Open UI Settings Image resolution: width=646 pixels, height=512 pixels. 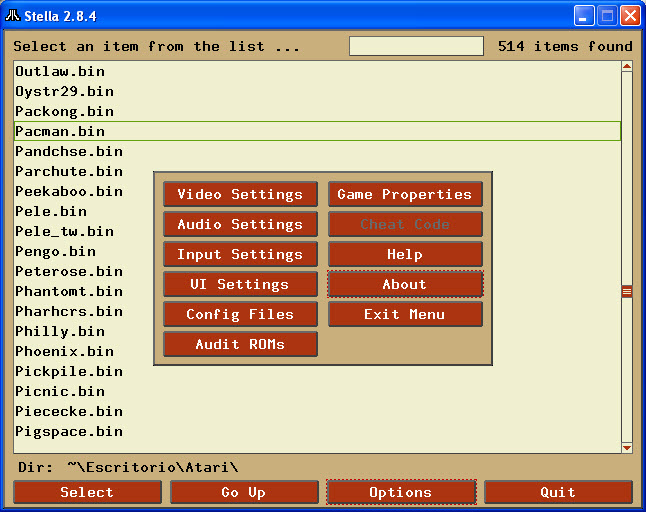240,284
